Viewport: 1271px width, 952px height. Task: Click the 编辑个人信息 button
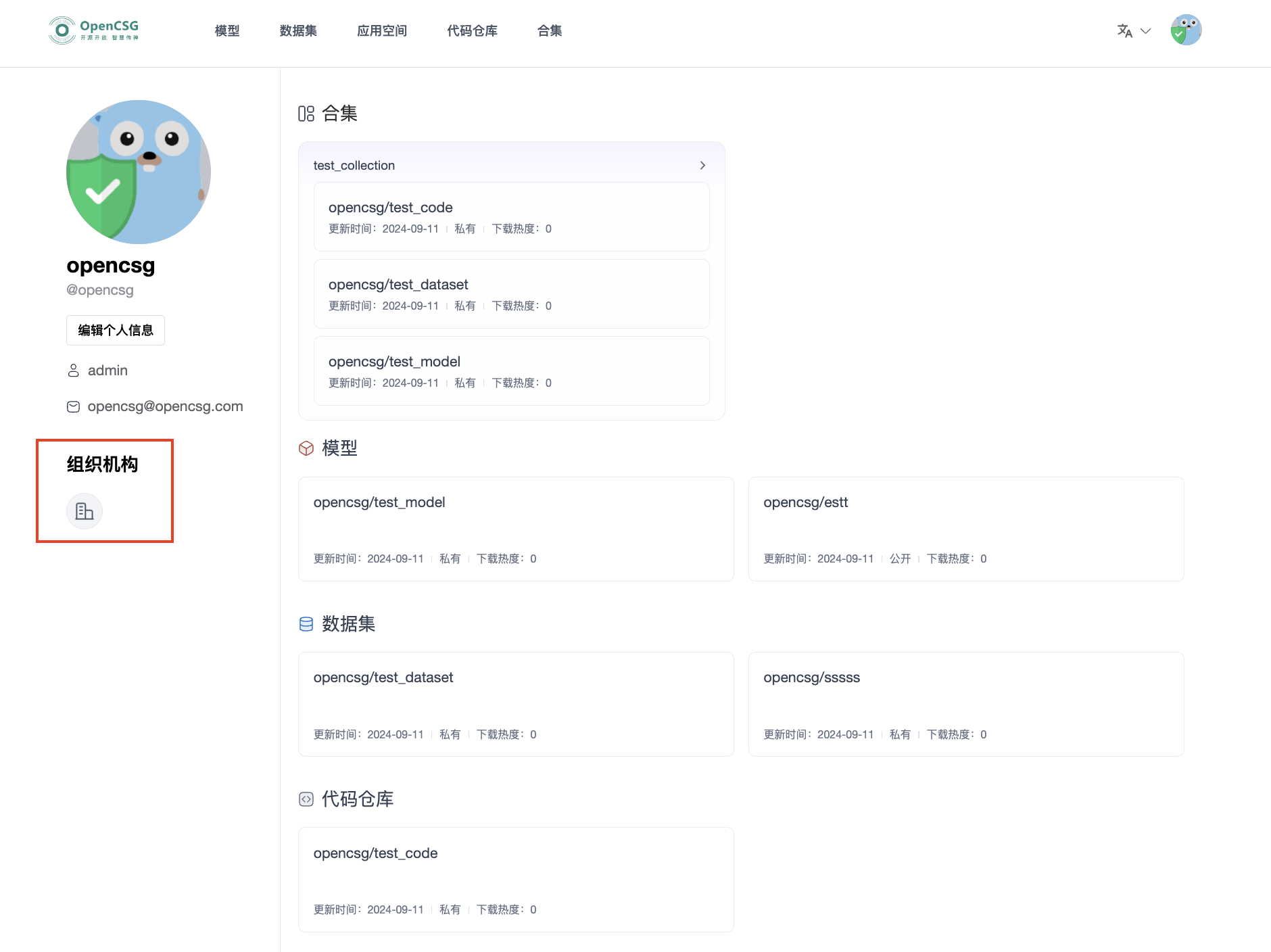[116, 330]
